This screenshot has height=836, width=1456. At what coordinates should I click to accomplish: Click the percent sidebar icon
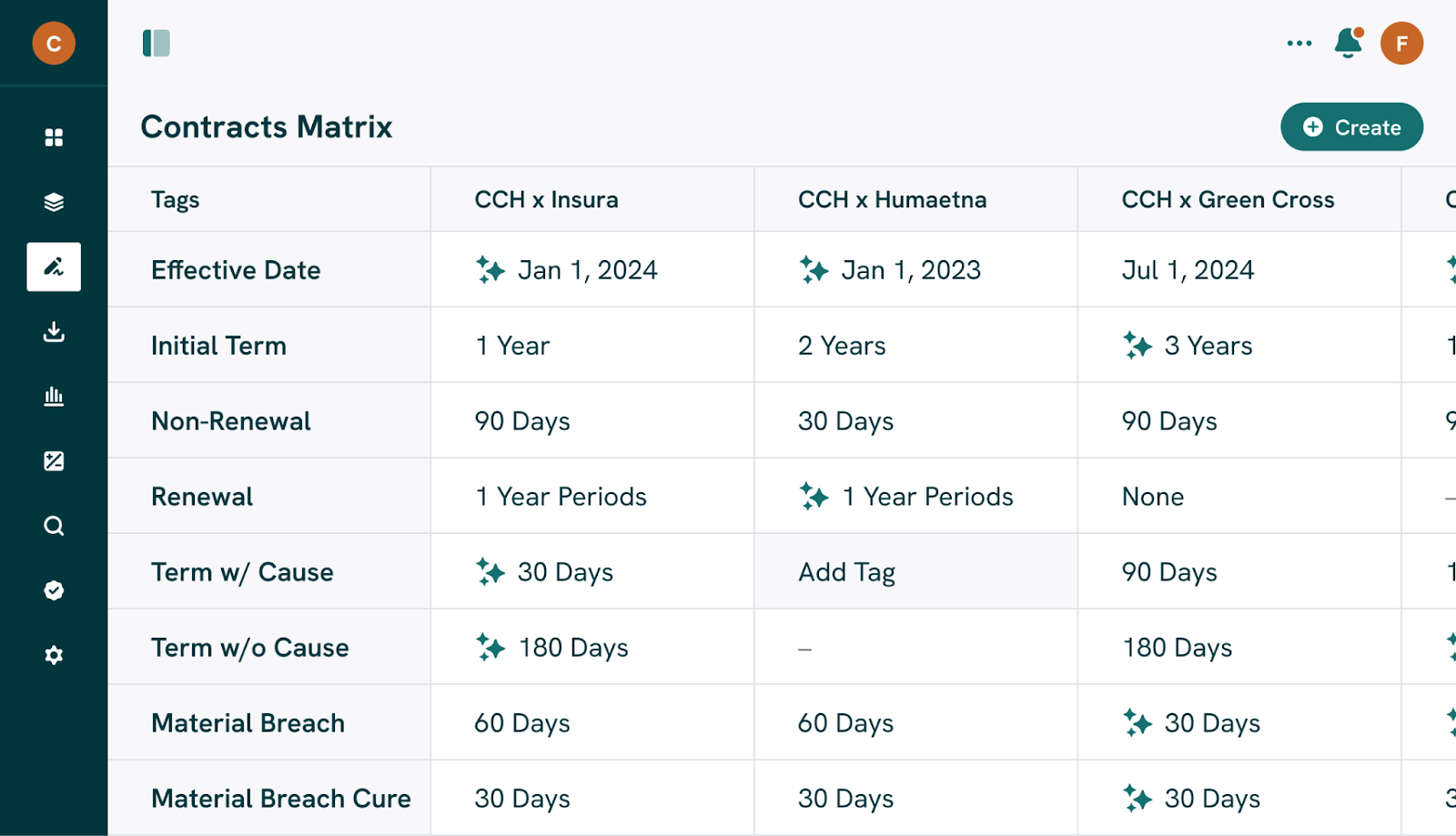(x=54, y=461)
